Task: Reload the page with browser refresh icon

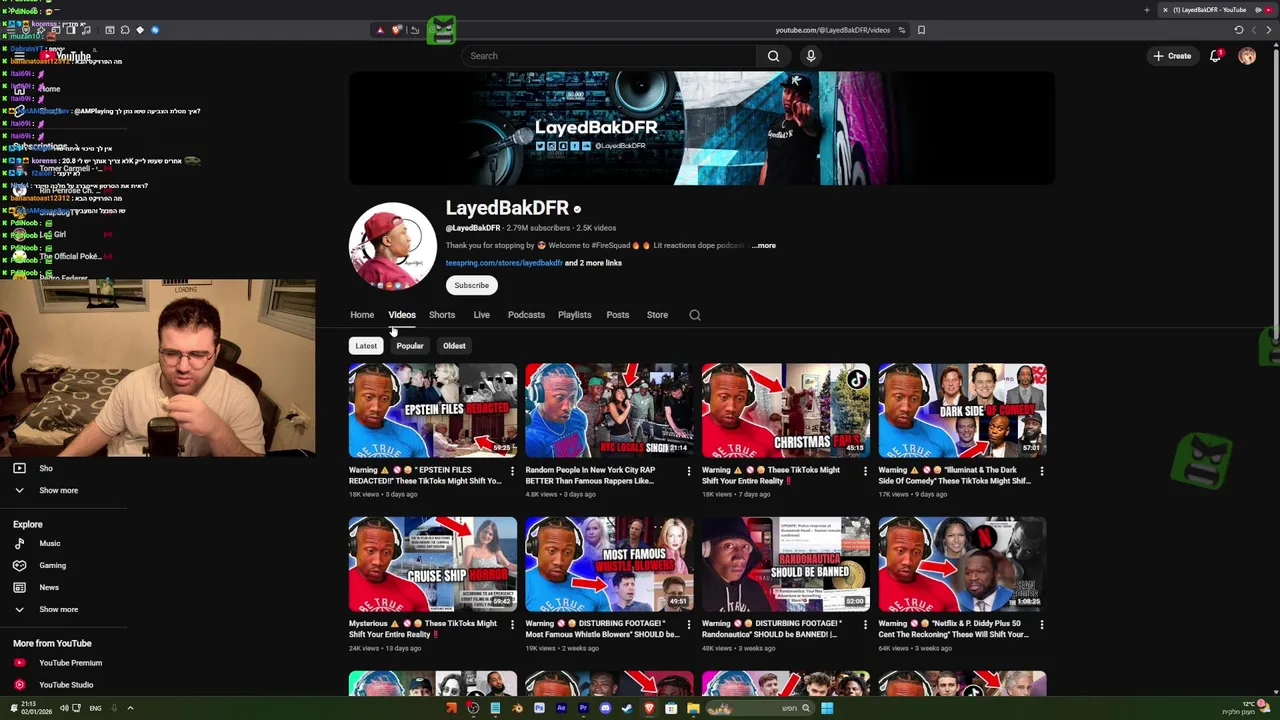Action: (1239, 30)
